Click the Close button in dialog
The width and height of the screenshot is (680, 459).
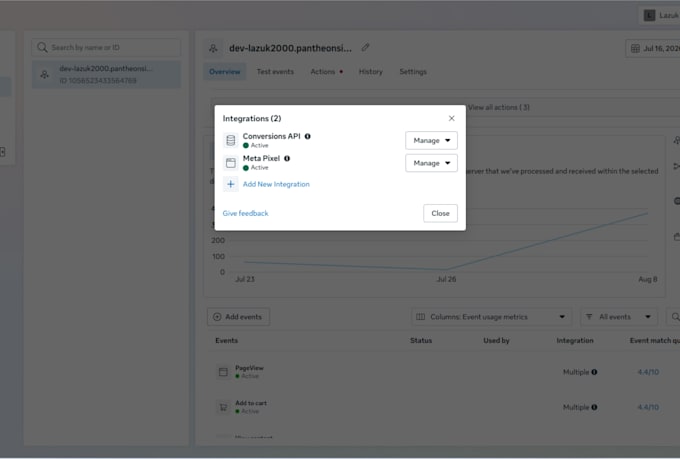click(x=440, y=213)
